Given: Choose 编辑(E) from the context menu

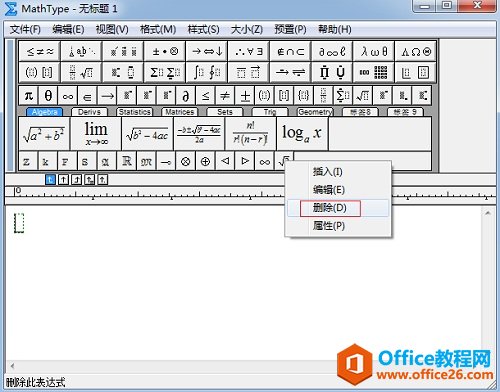Looking at the screenshot, I should point(338,190).
